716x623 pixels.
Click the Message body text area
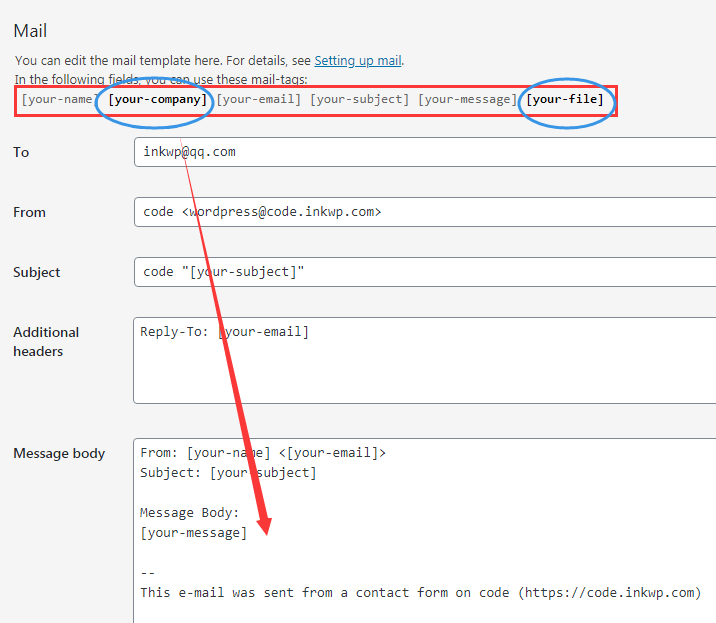click(425, 531)
